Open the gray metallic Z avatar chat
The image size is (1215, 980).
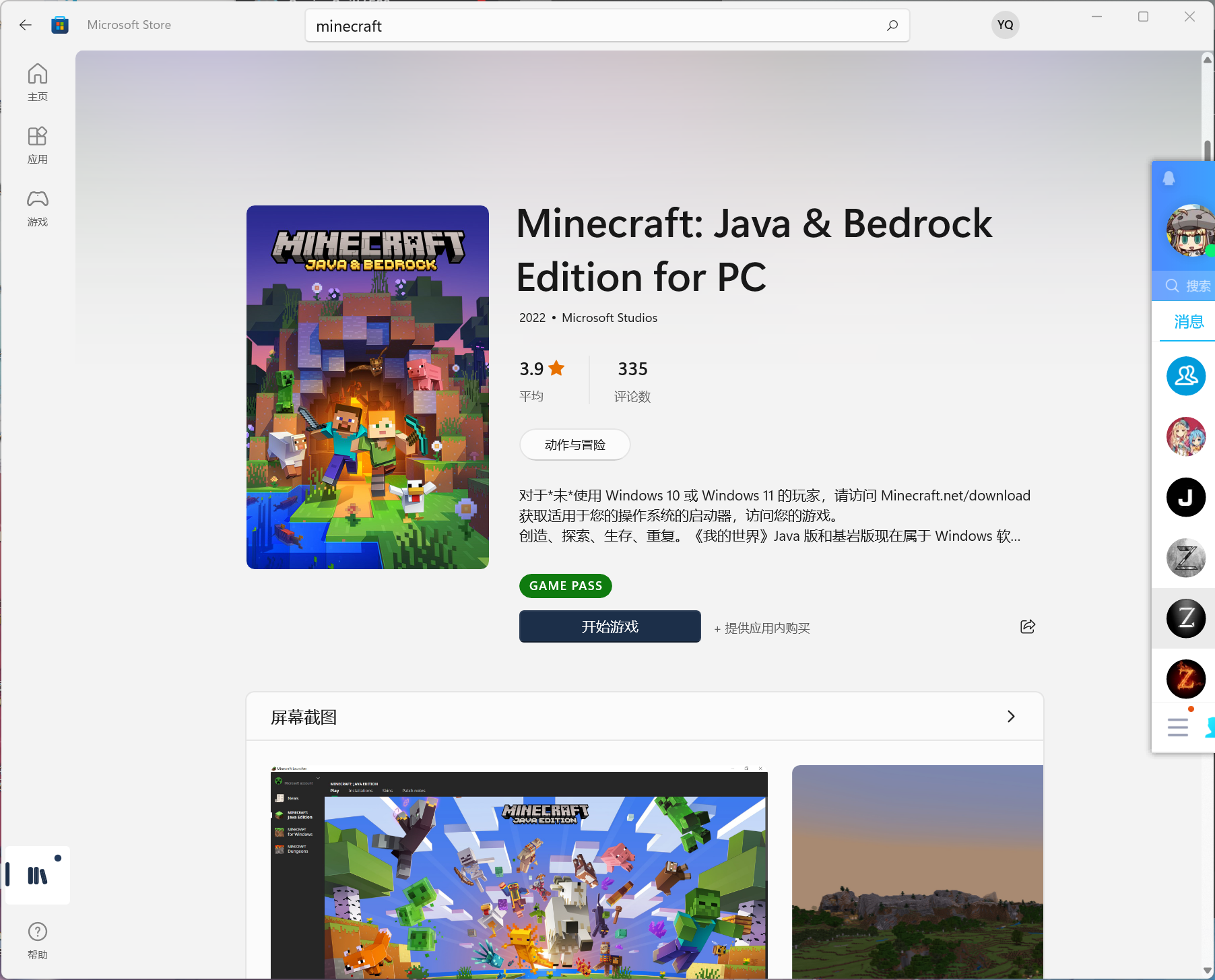tap(1185, 558)
